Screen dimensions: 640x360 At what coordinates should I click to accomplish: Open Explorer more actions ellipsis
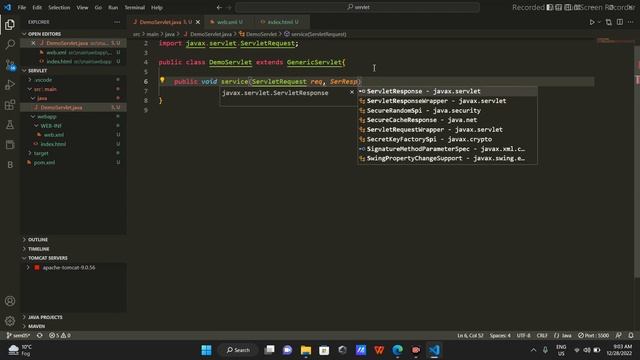[117, 22]
